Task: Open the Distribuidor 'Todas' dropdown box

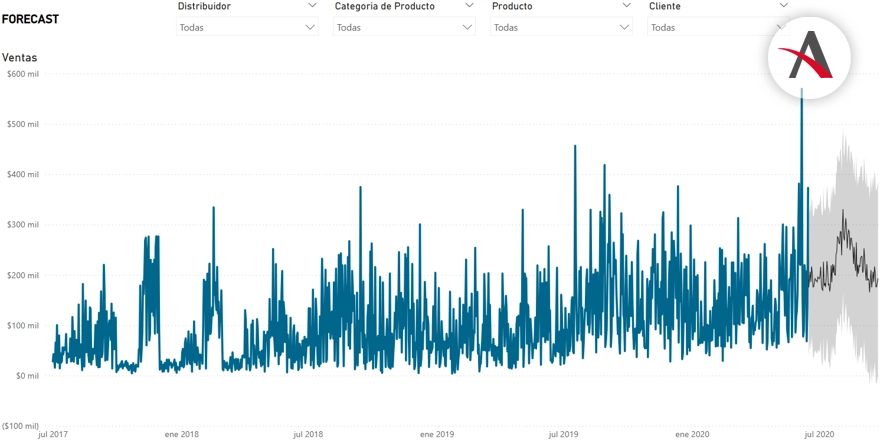Action: click(247, 27)
